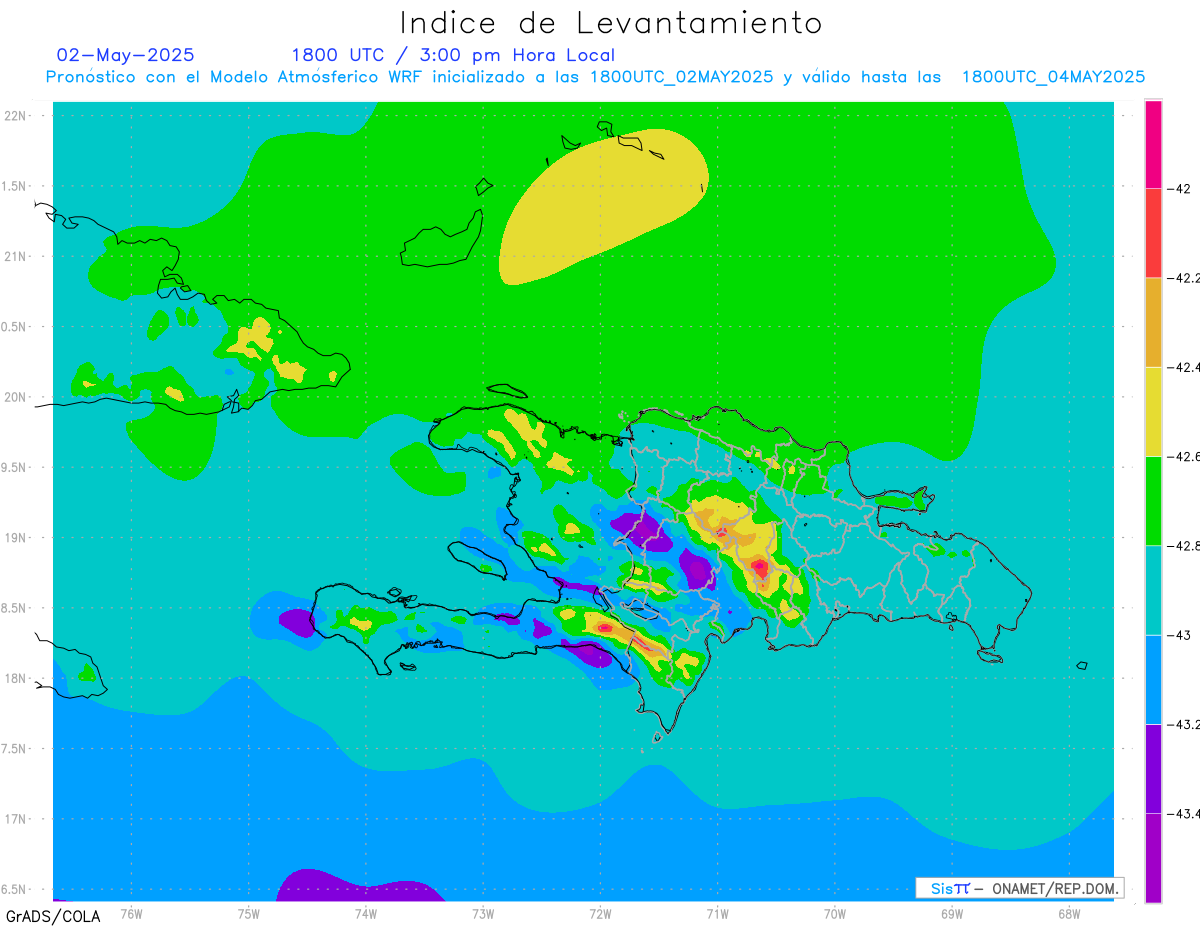Click the '-43.4' color scale value
Image resolution: width=1200 pixels, height=927 pixels.
[x=1183, y=813]
